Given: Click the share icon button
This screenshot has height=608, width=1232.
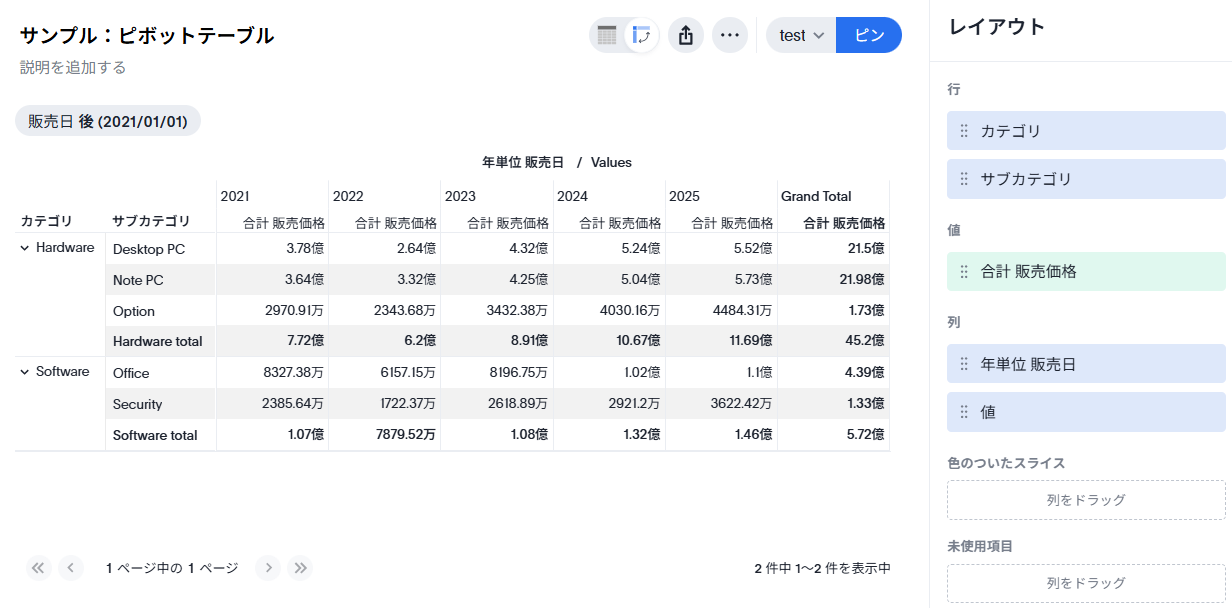Looking at the screenshot, I should [x=686, y=36].
